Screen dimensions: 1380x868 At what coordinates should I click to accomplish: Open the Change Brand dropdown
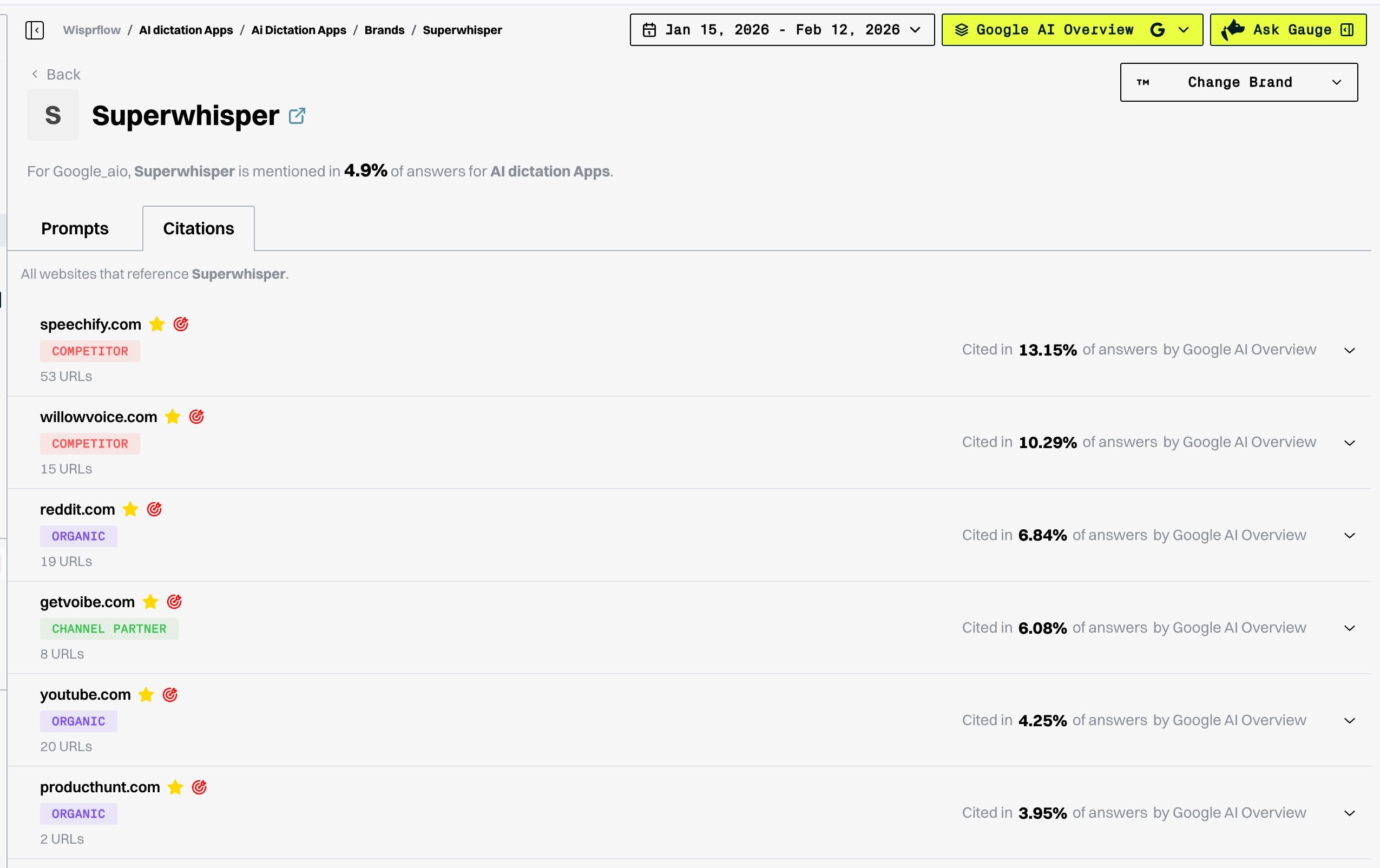1238,82
